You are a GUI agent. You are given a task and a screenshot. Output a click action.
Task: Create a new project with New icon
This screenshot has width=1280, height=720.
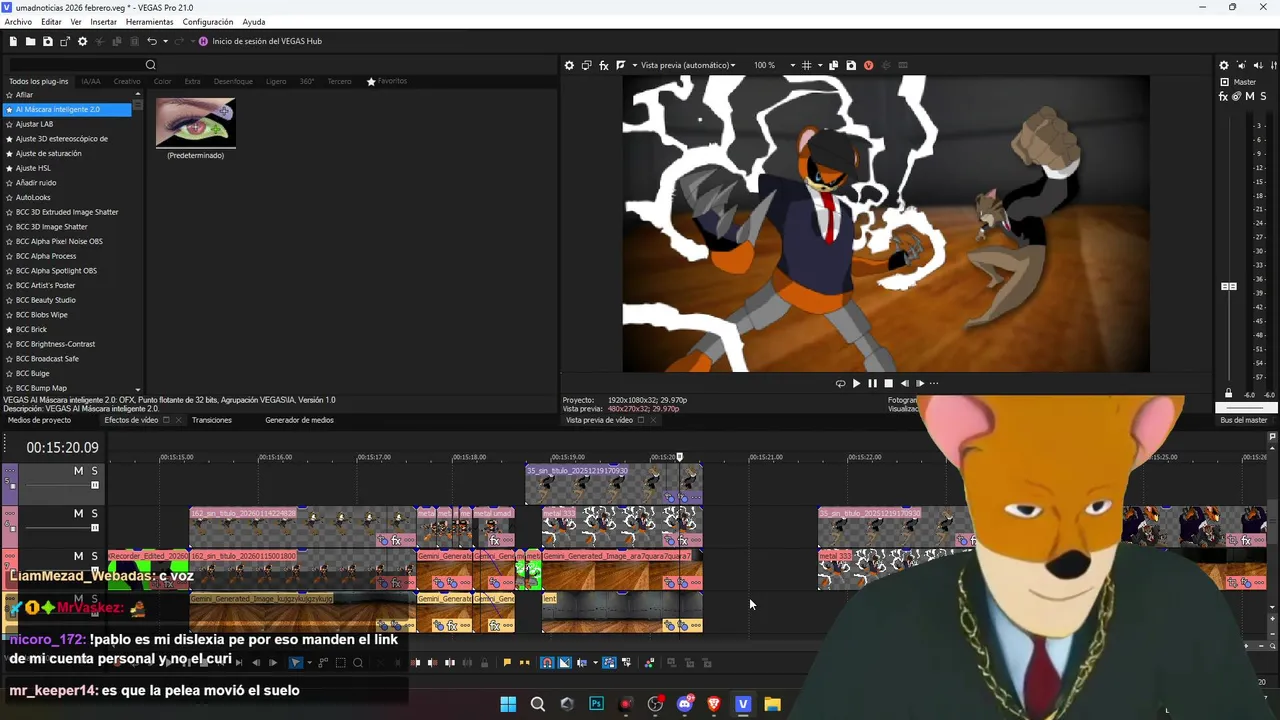(13, 41)
